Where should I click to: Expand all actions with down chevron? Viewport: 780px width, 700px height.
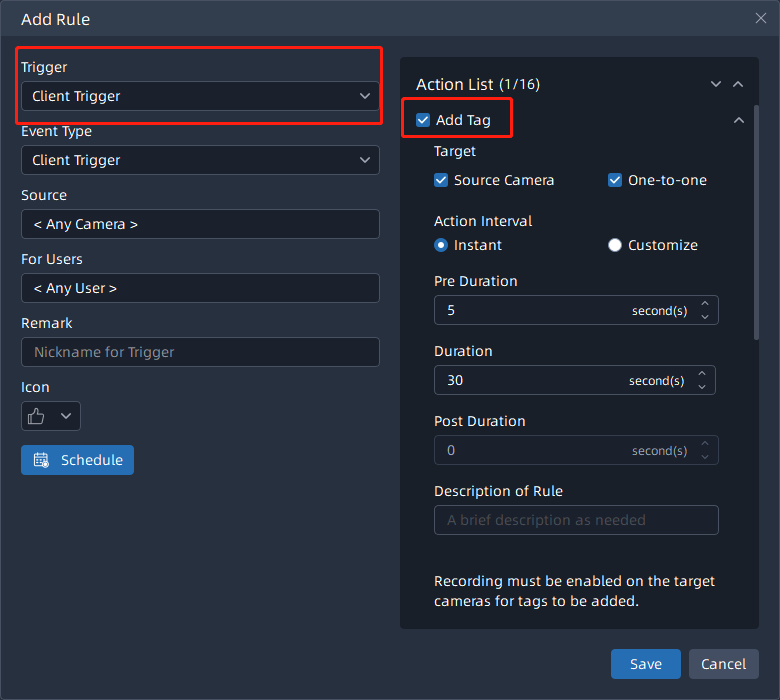(x=716, y=85)
